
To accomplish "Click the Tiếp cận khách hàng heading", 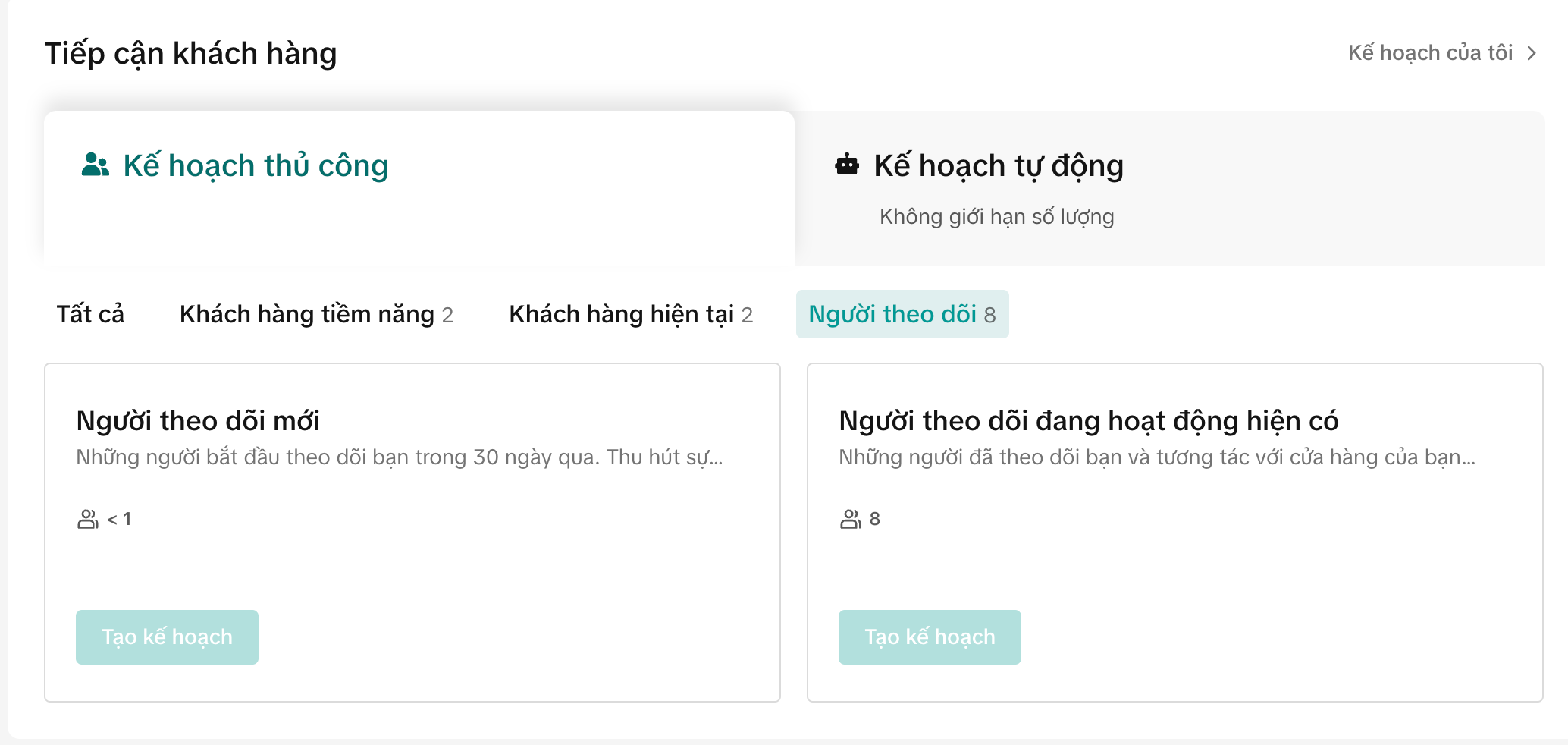I will point(190,54).
